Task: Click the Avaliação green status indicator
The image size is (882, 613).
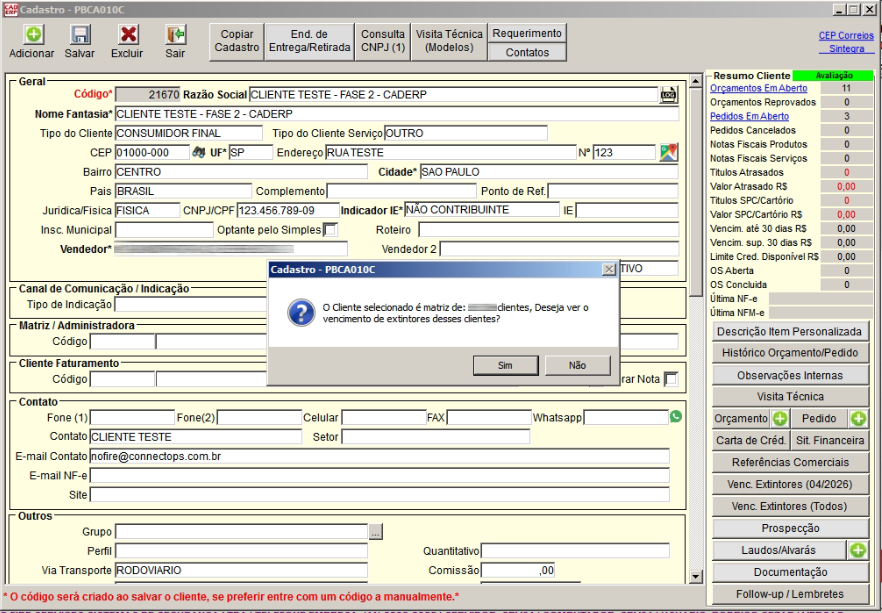Action: (x=833, y=75)
